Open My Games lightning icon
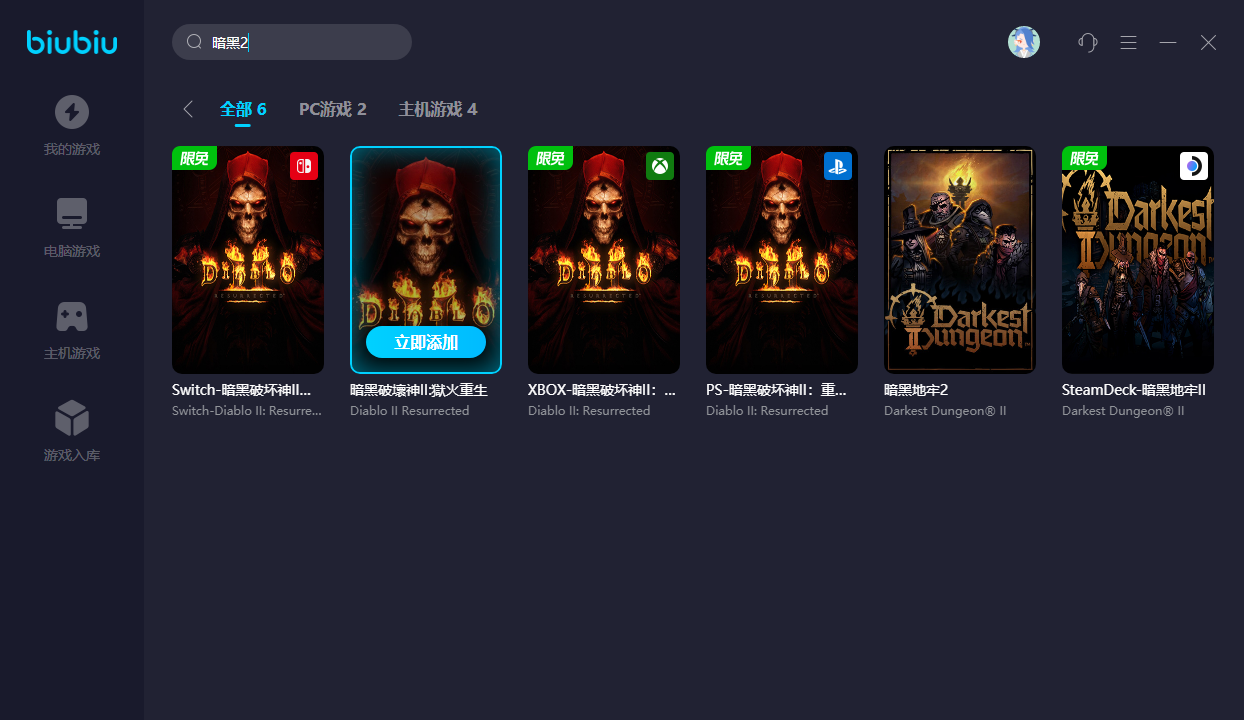The image size is (1244, 720). pyautogui.click(x=72, y=112)
